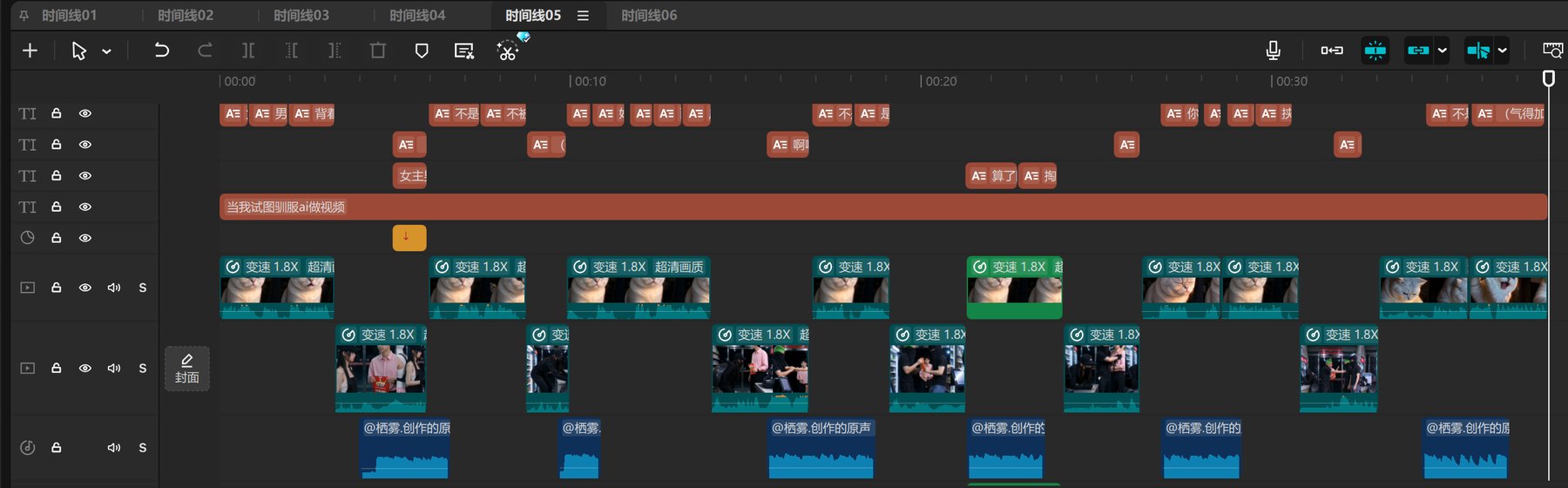Open the 时间线05 tab menu icon
The height and width of the screenshot is (488, 1568).
(583, 16)
